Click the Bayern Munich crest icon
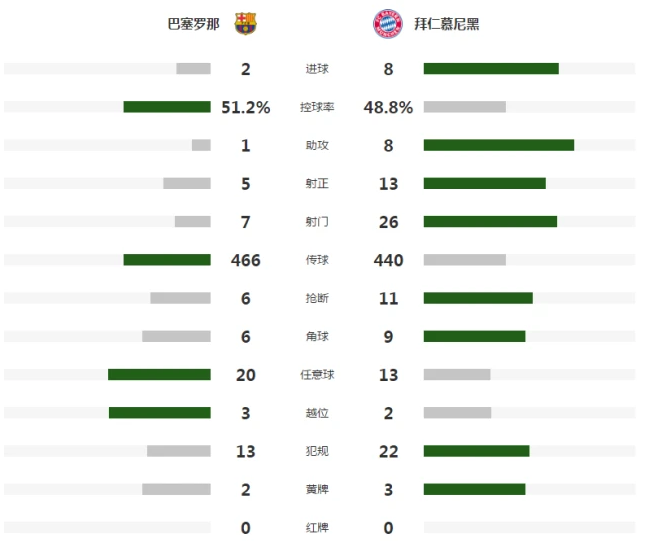Image resolution: width=654 pixels, height=554 pixels. 387,24
